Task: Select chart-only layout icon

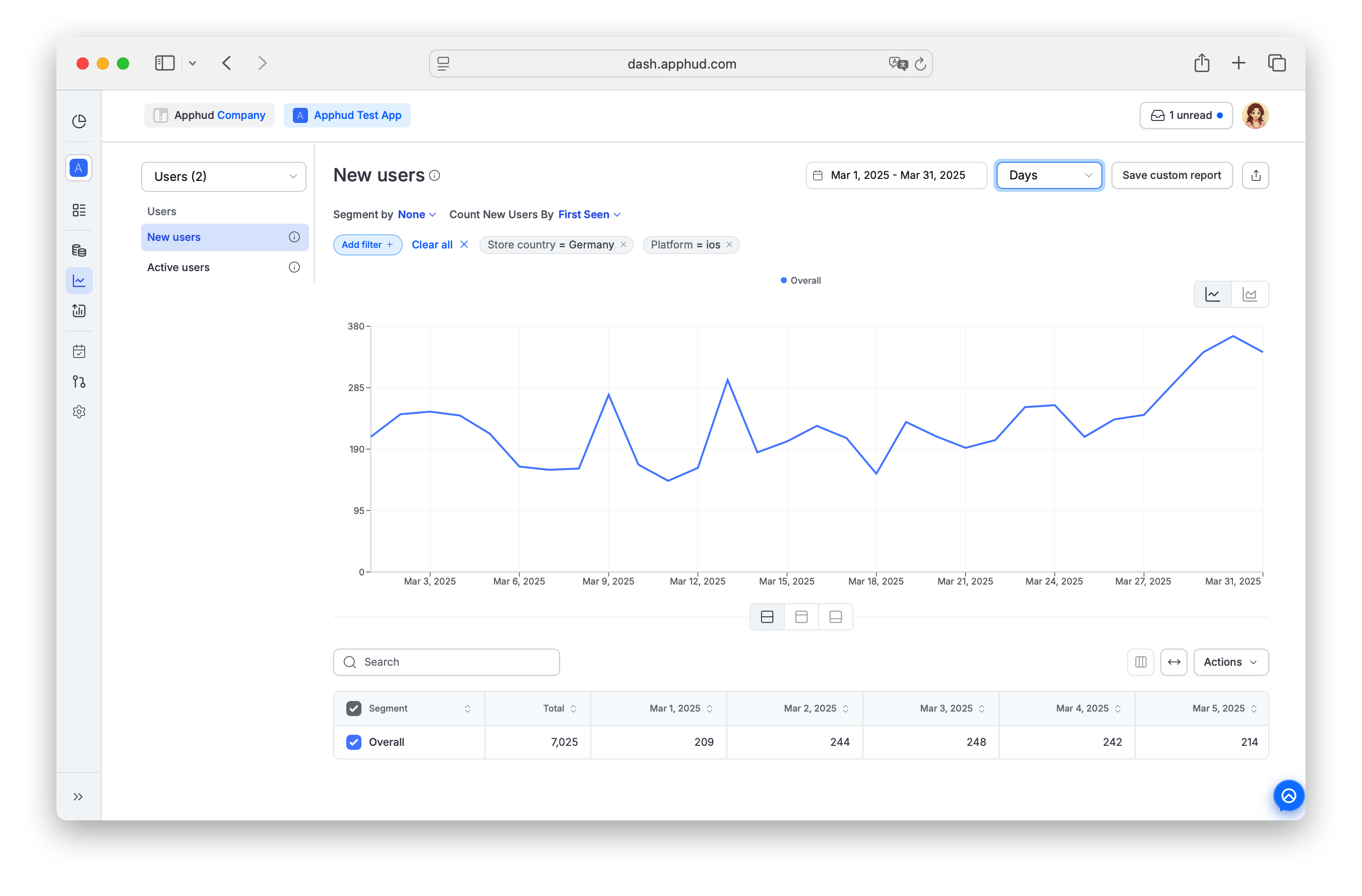Action: click(x=802, y=617)
